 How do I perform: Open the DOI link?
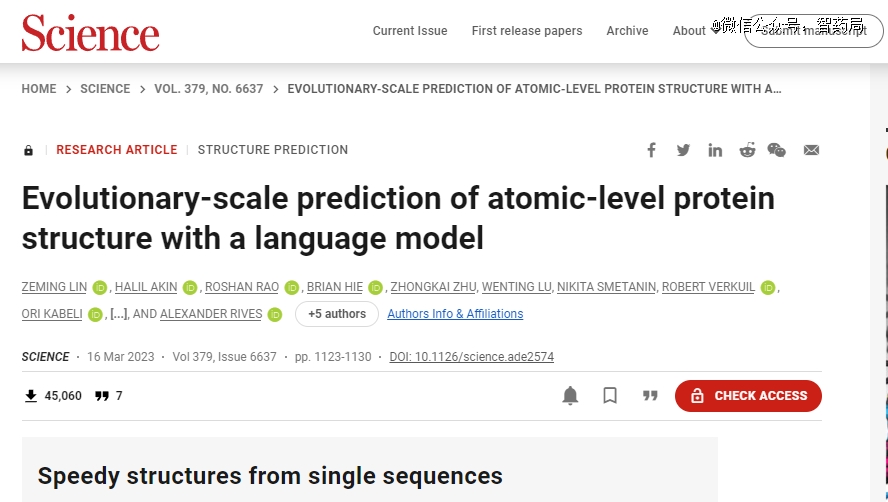tap(471, 357)
